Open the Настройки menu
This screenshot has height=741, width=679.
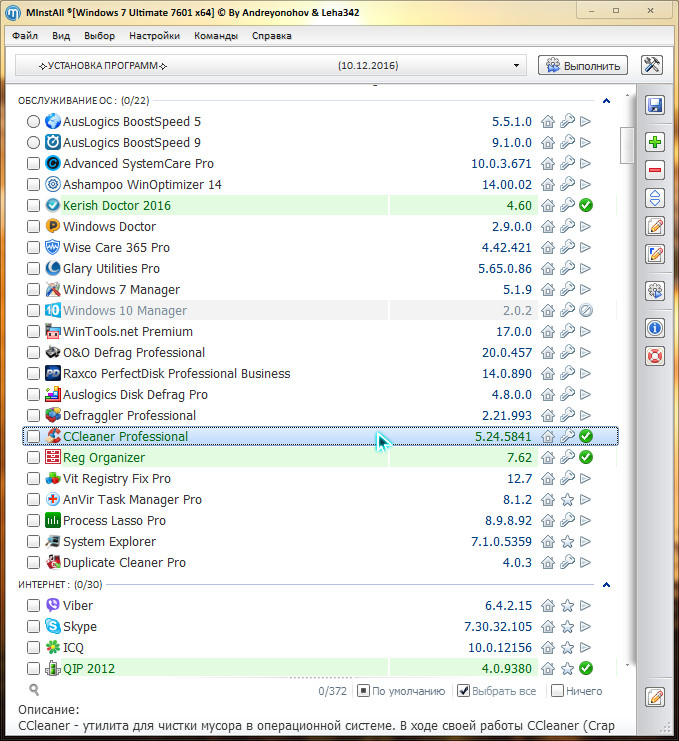tap(154, 36)
